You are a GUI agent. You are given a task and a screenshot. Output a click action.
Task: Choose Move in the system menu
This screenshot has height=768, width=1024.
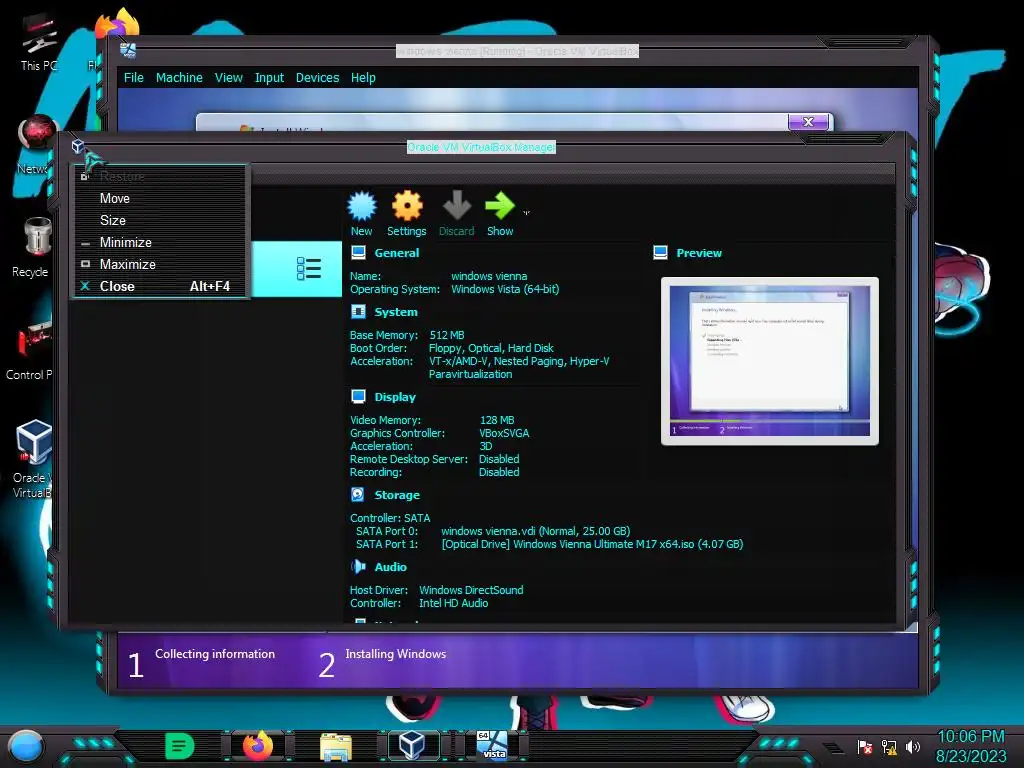pos(161,199)
